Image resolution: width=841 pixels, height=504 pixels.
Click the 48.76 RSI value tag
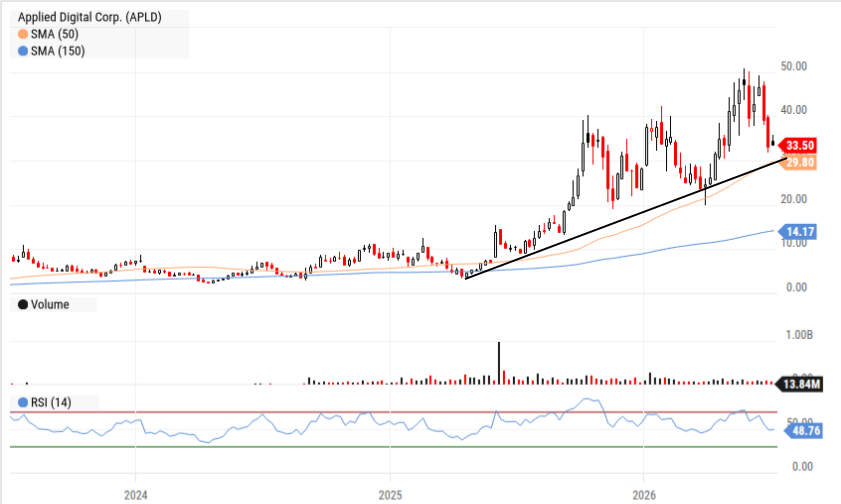click(x=803, y=431)
